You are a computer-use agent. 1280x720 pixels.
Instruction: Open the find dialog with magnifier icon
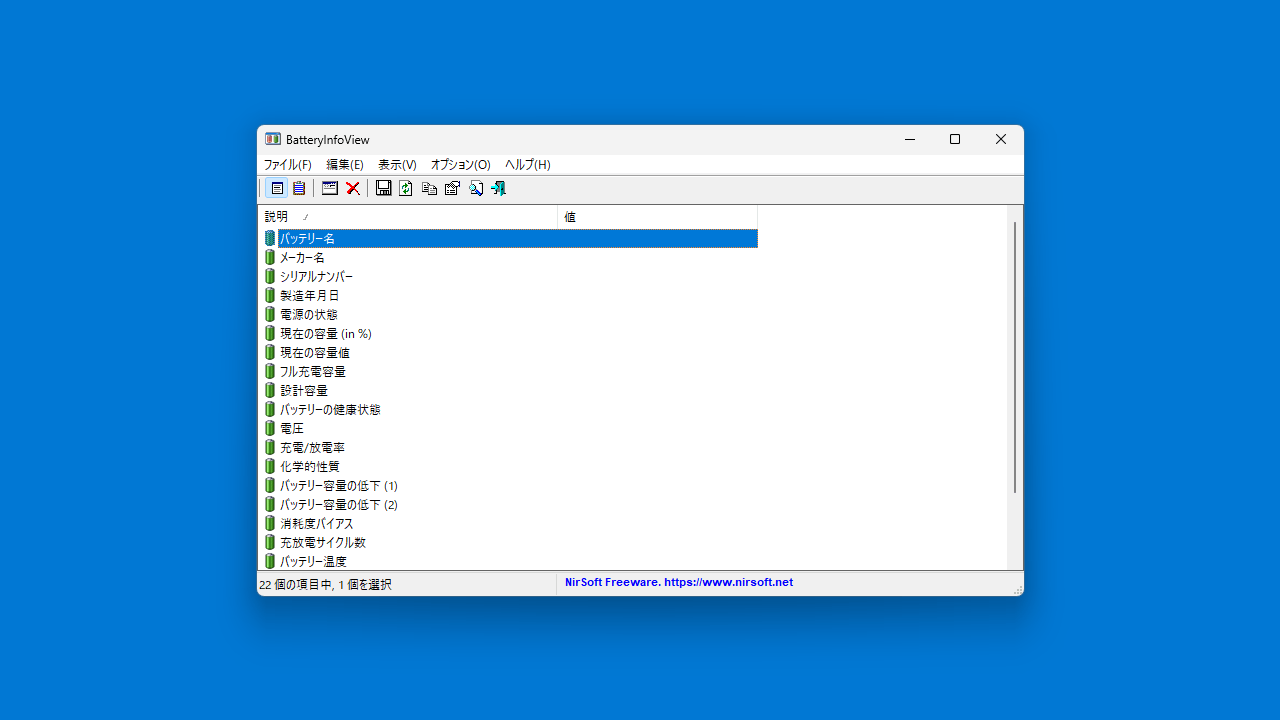475,188
